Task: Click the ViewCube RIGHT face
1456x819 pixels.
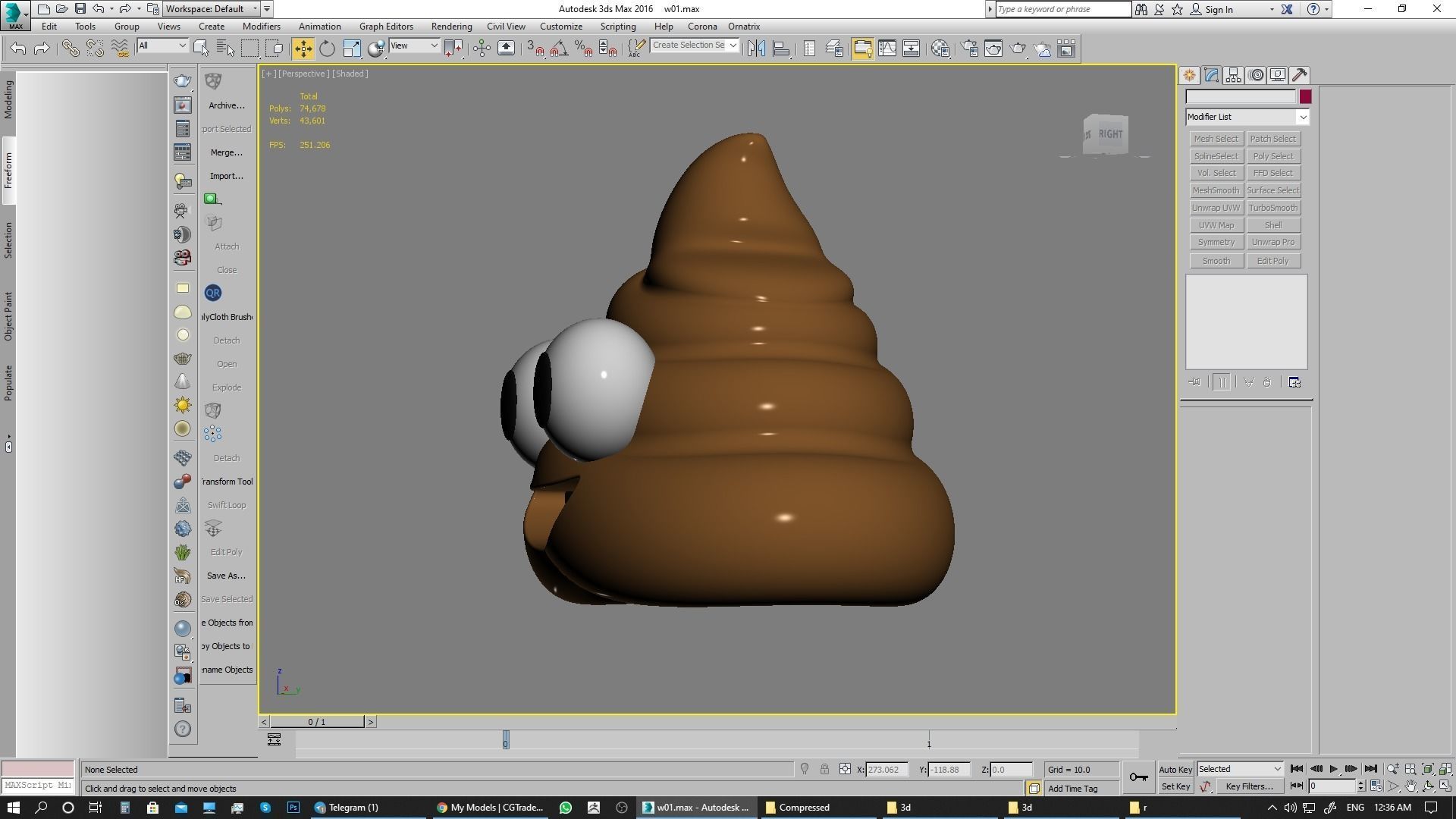Action: 1110,134
